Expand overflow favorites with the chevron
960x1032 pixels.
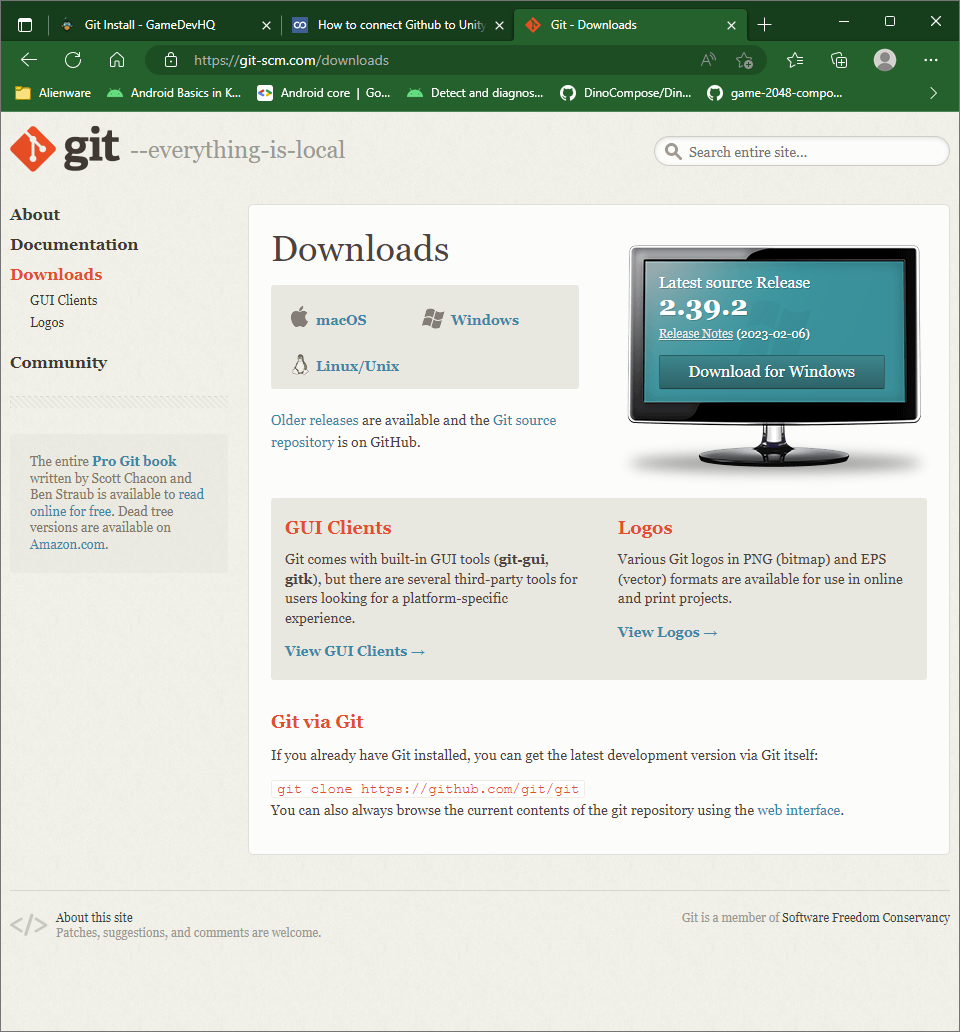[933, 92]
